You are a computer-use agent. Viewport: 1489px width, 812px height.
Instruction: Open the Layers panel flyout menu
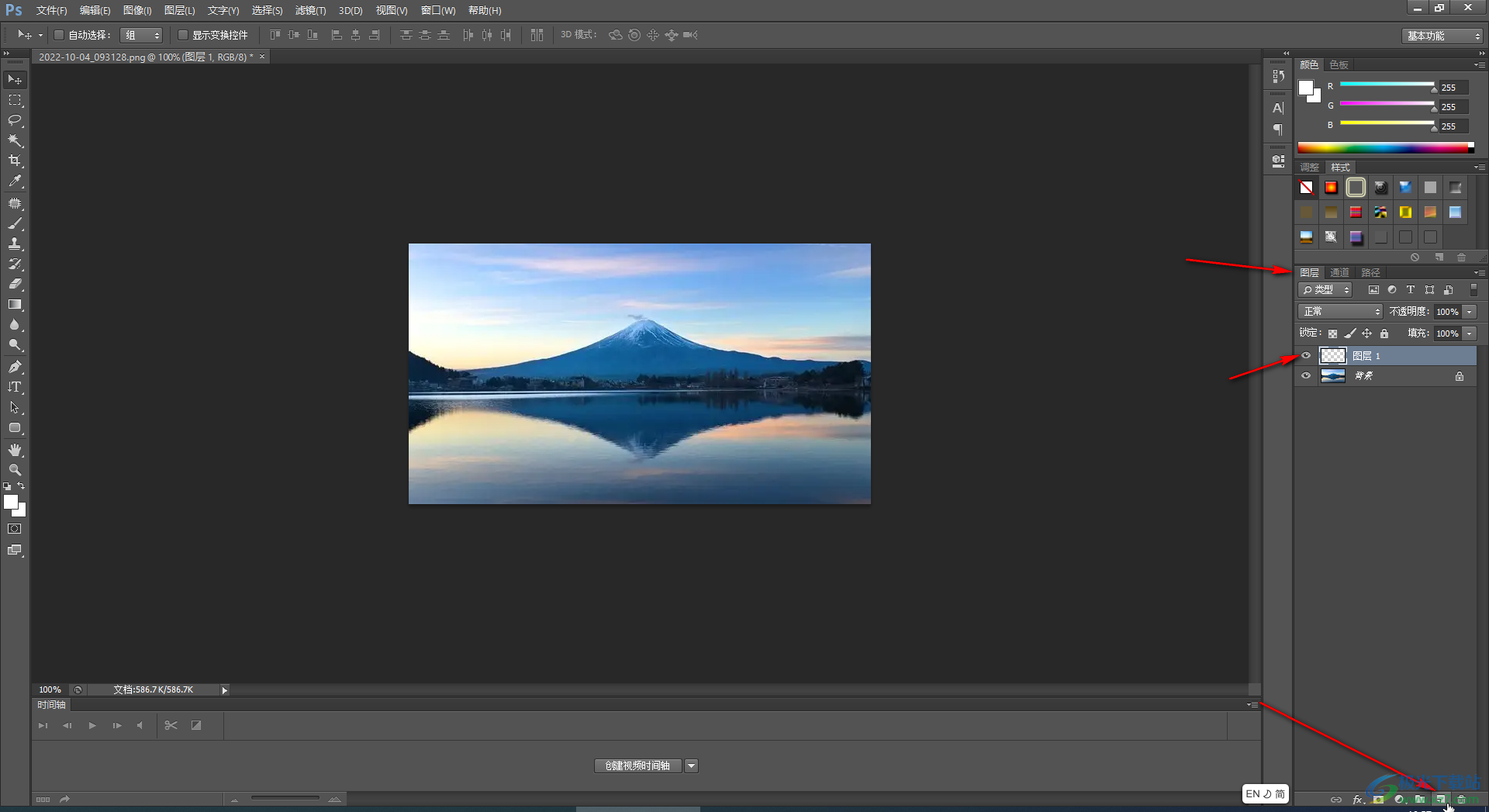pos(1480,273)
